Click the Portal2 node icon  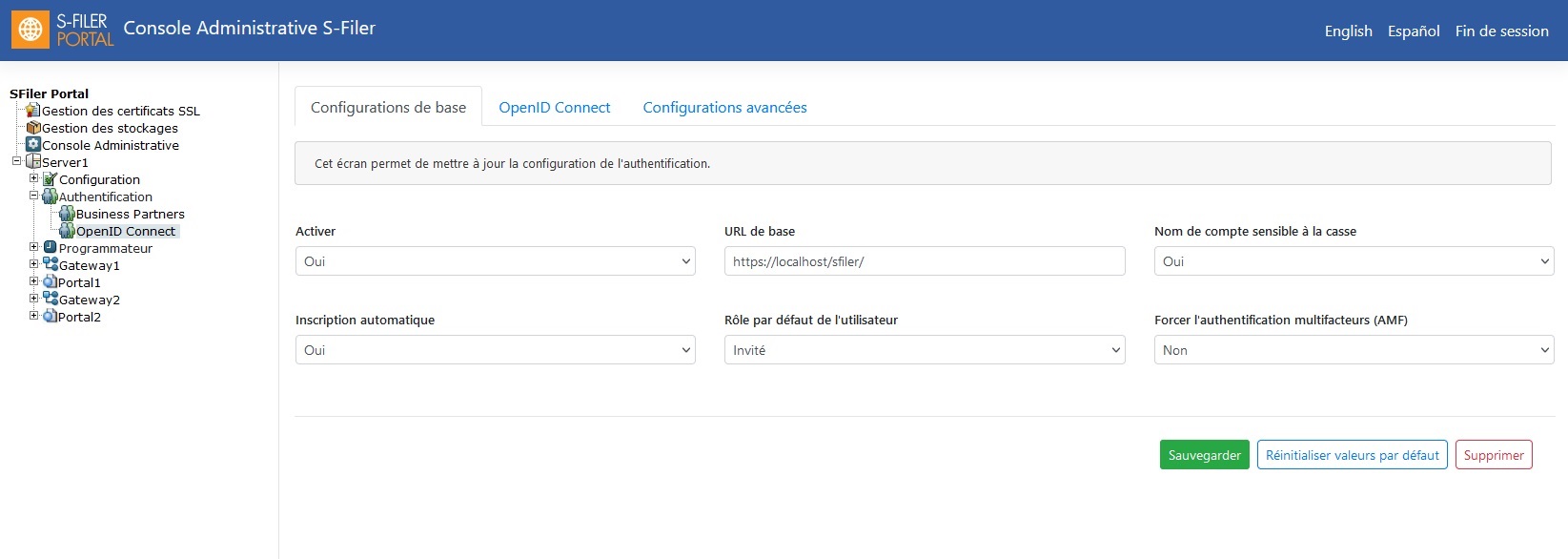pyautogui.click(x=51, y=317)
